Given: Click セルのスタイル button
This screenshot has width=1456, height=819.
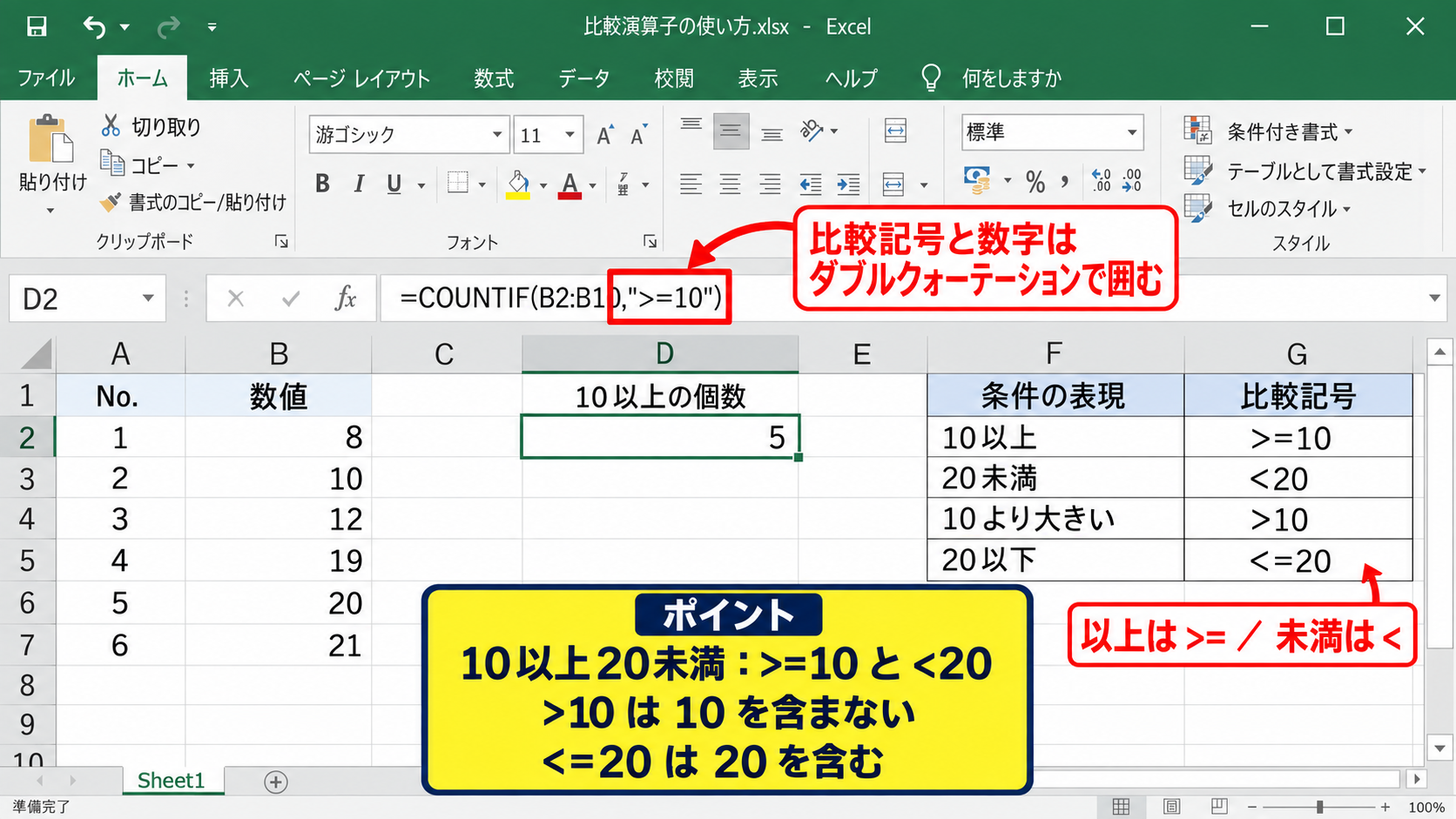Looking at the screenshot, I should click(1268, 209).
